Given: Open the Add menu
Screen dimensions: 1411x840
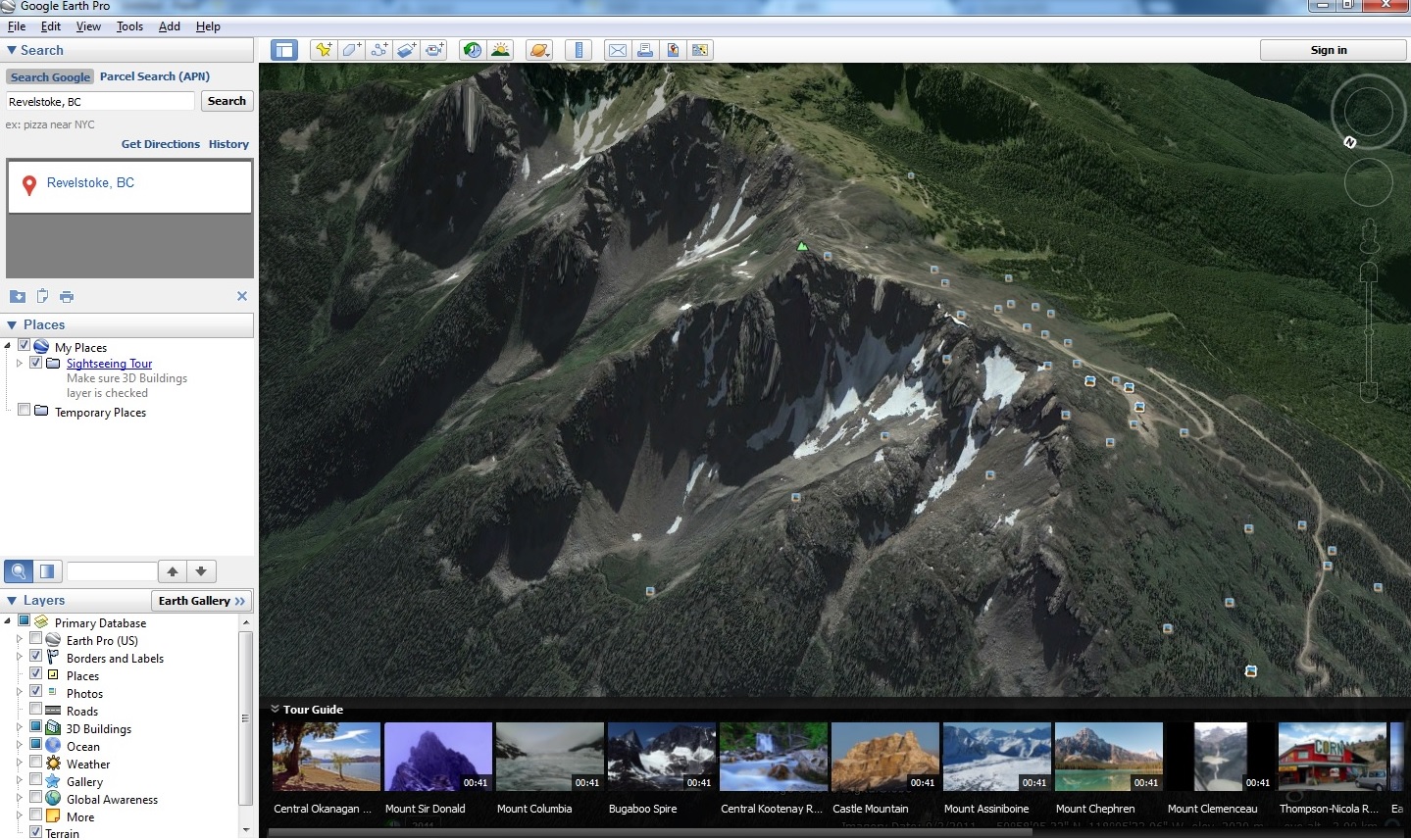Looking at the screenshot, I should (x=170, y=26).
